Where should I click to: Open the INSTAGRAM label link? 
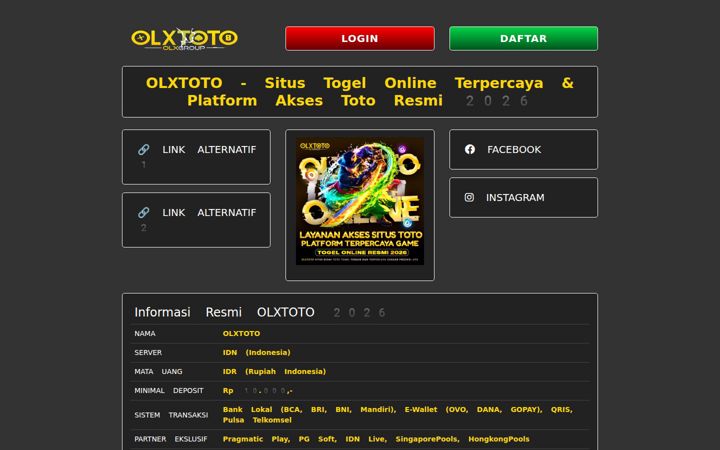click(515, 197)
